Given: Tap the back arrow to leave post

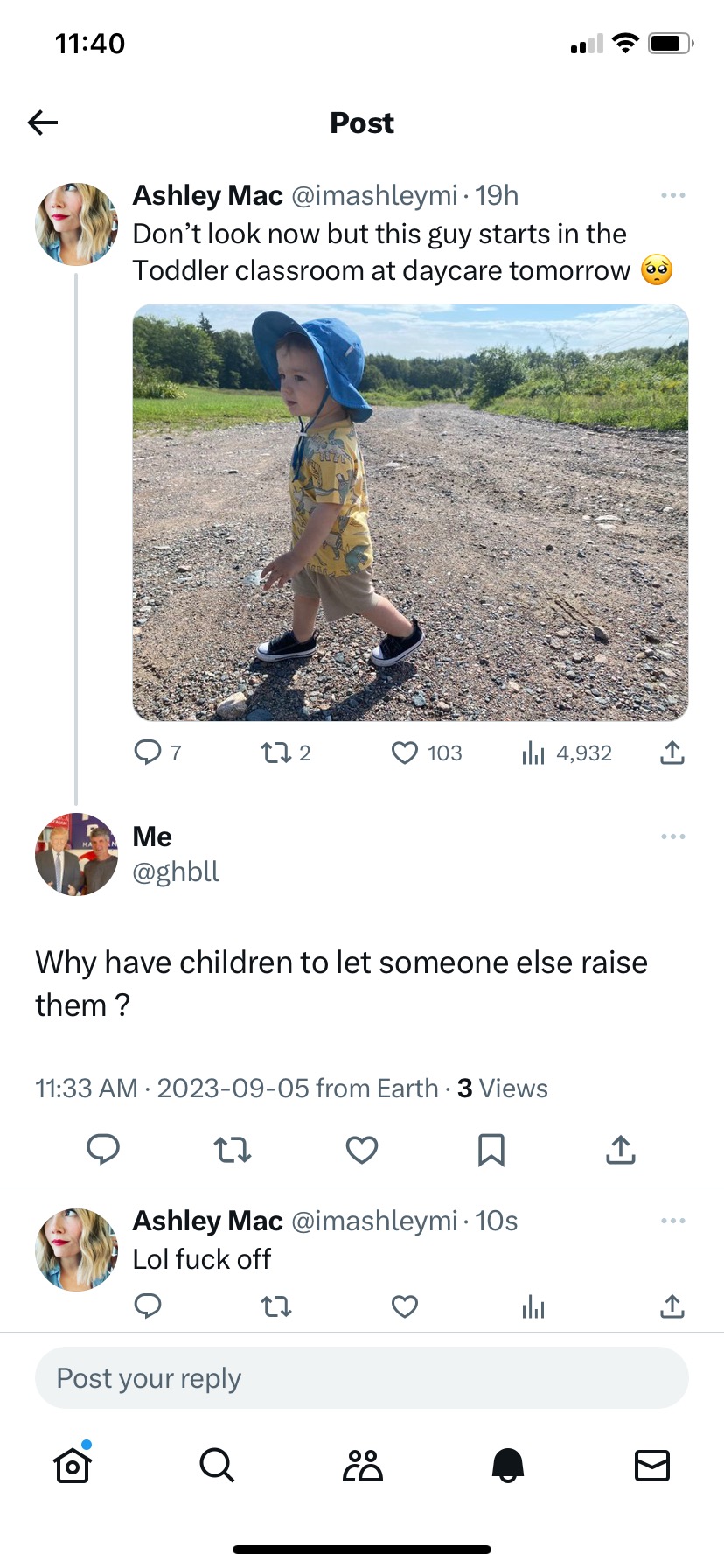Looking at the screenshot, I should [x=43, y=122].
